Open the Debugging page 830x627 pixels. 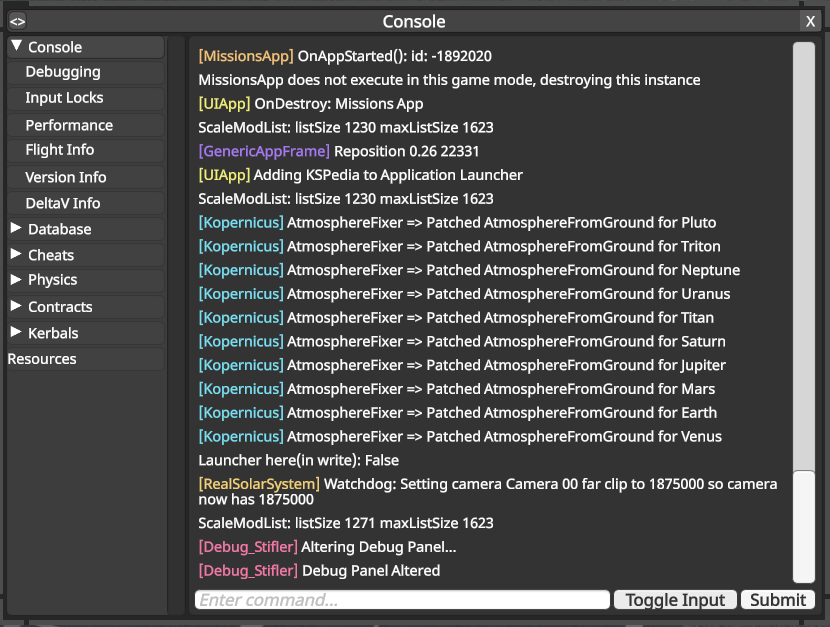pos(86,72)
